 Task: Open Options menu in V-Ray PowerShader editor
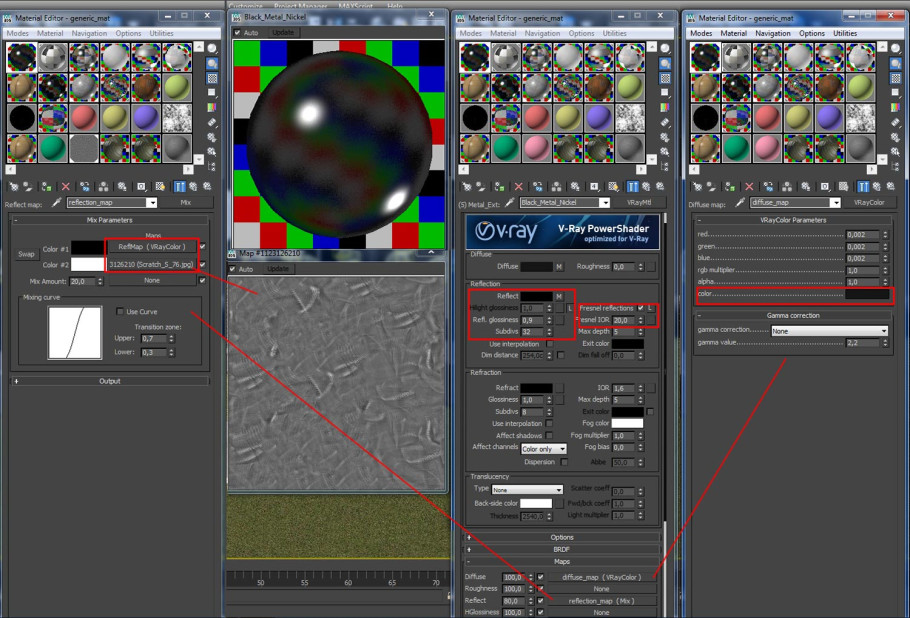click(582, 34)
